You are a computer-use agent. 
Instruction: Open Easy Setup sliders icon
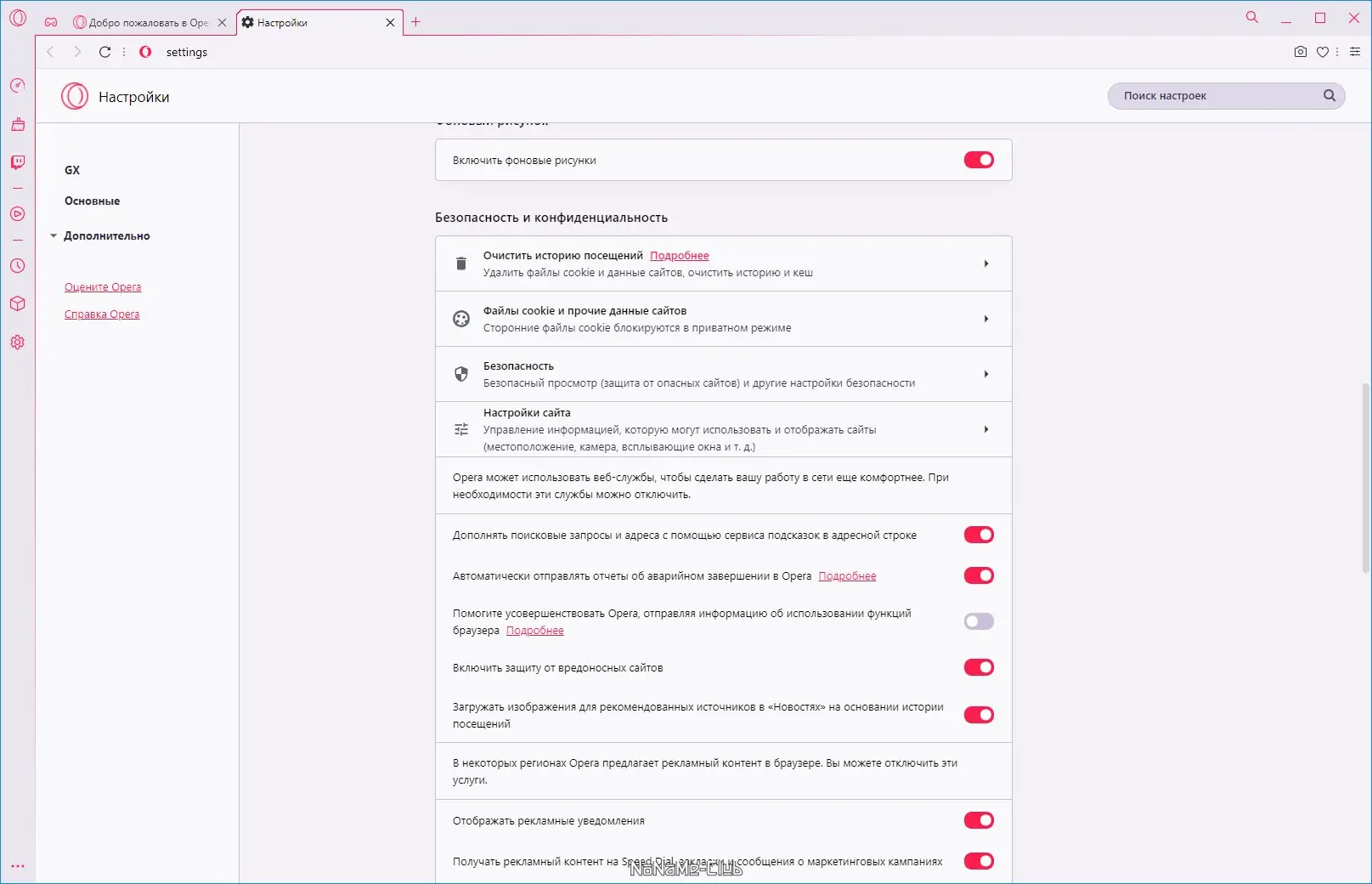point(1355,52)
